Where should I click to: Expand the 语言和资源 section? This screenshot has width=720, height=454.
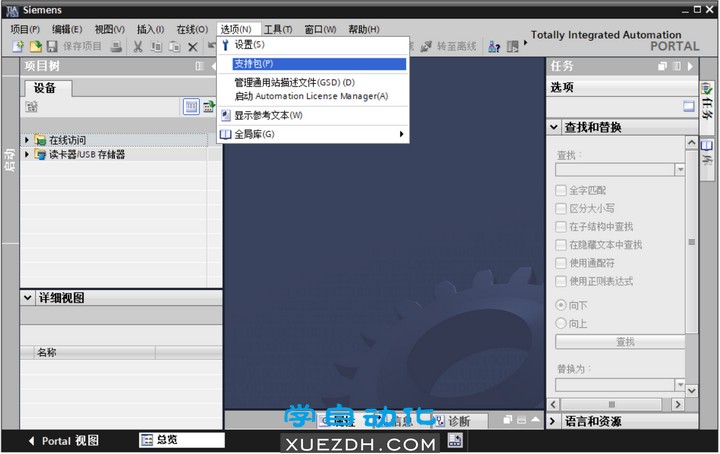(553, 421)
